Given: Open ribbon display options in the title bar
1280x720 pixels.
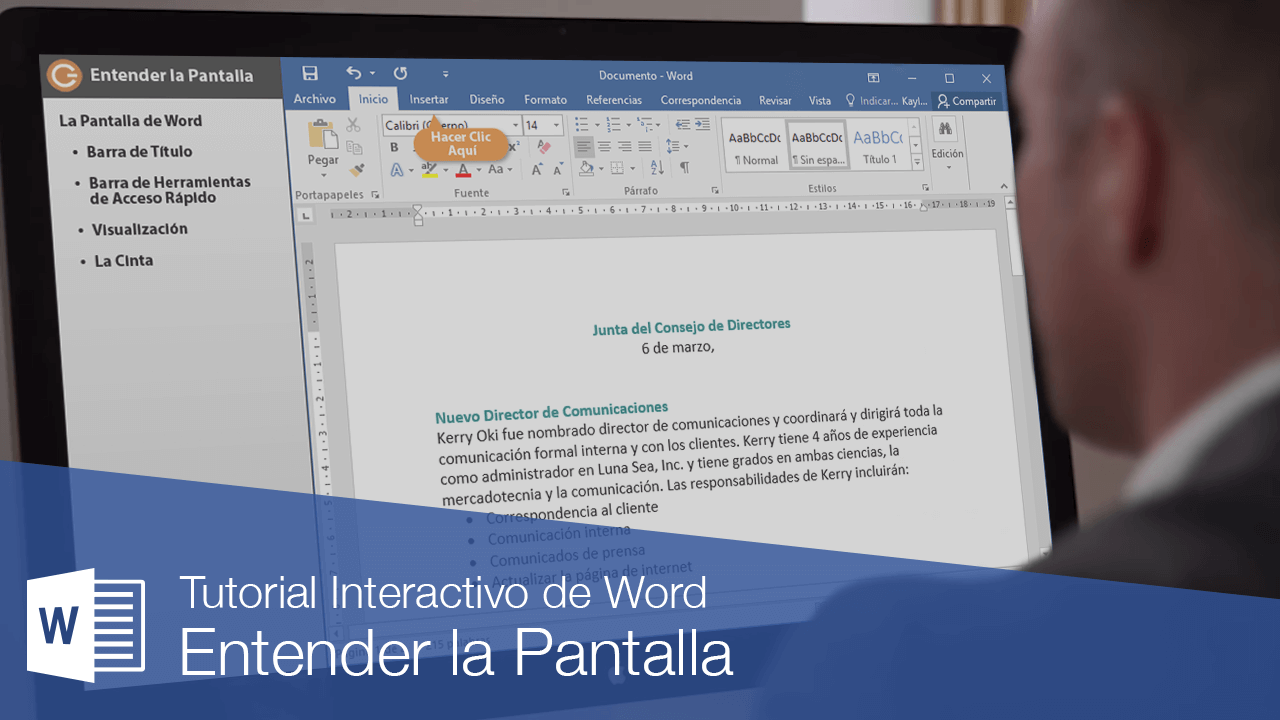Looking at the screenshot, I should pyautogui.click(x=873, y=78).
